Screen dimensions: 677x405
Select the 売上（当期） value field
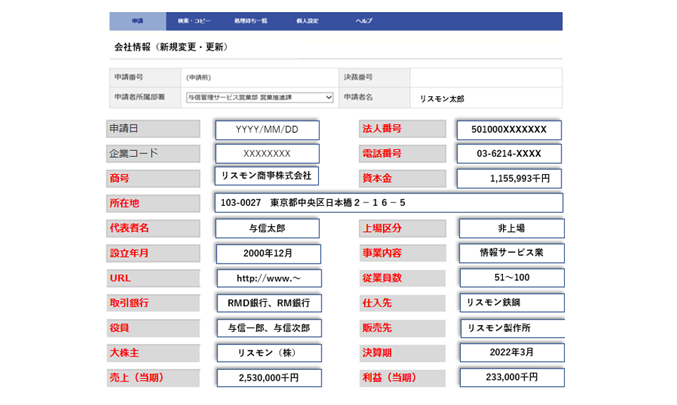coord(266,378)
